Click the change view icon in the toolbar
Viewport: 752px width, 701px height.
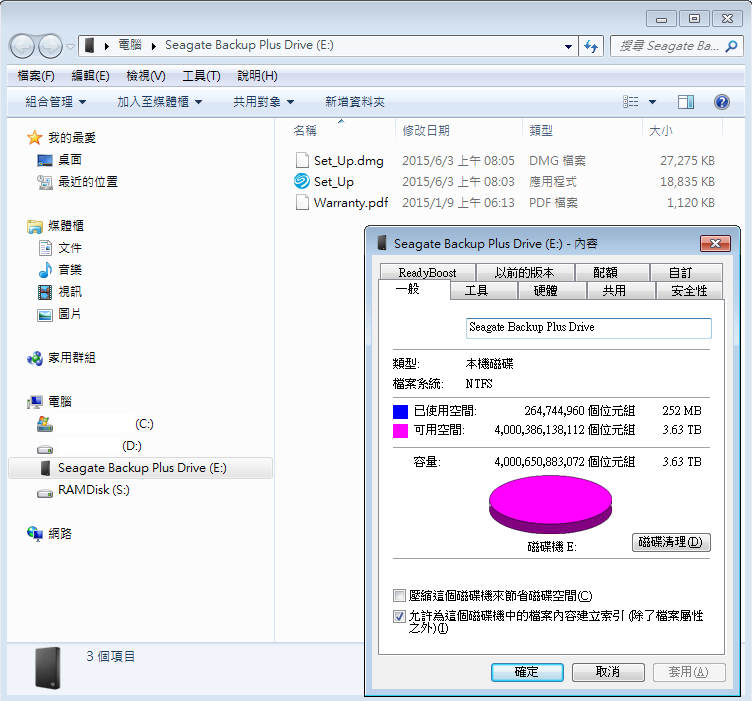(x=631, y=102)
